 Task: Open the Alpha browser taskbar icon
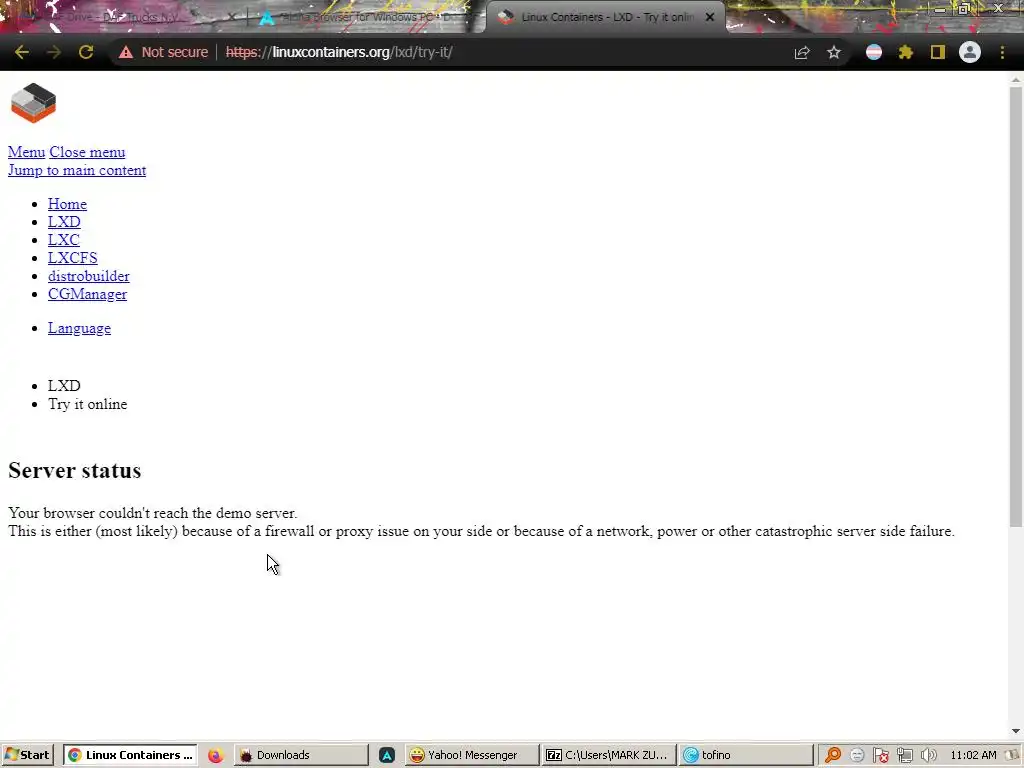pyautogui.click(x=387, y=755)
